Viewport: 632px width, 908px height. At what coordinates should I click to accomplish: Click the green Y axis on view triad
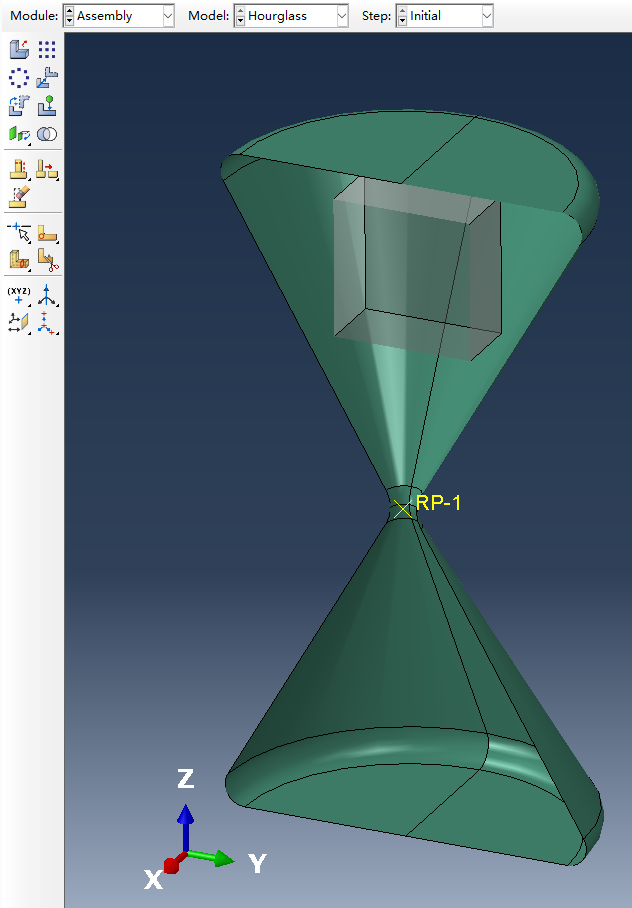tap(211, 858)
